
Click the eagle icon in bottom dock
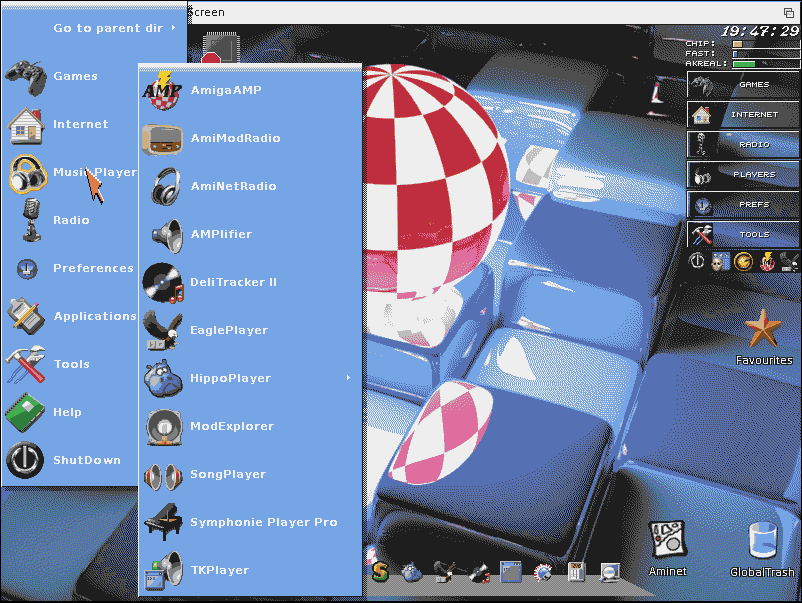(x=446, y=572)
